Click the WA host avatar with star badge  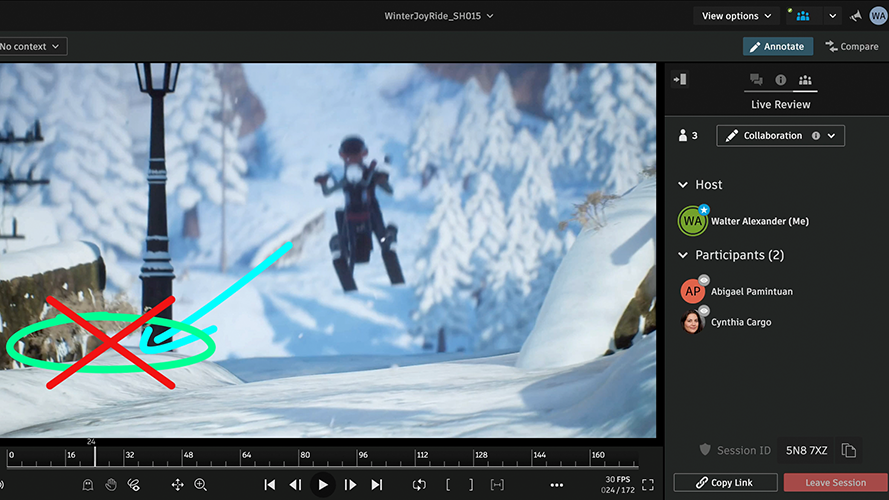tap(692, 221)
